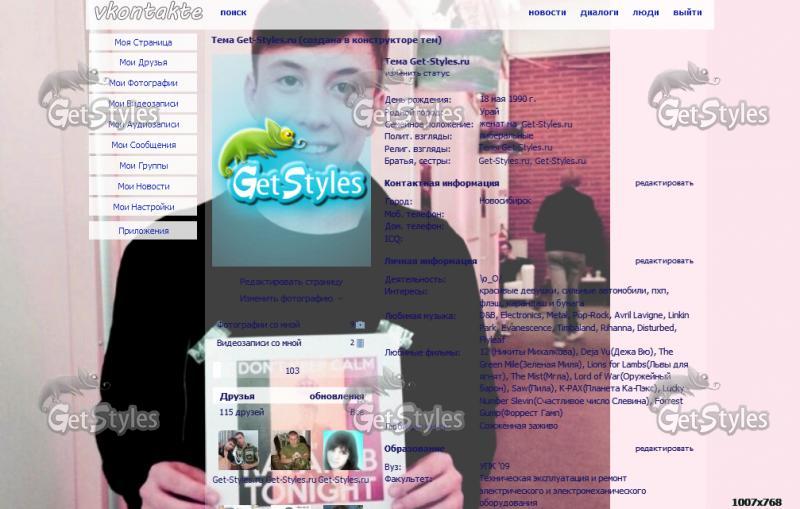
Task: Click the vkontakte logo in the header
Action: pyautogui.click(x=148, y=12)
